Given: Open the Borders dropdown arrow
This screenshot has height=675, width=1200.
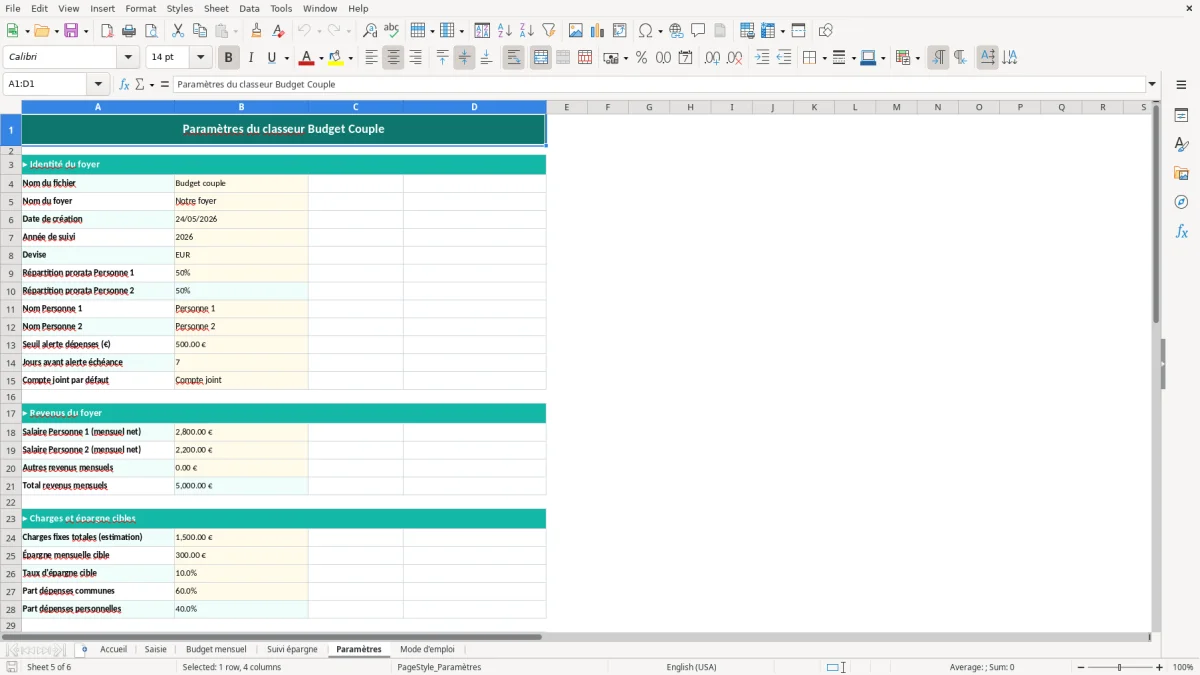Looking at the screenshot, I should pos(824,58).
